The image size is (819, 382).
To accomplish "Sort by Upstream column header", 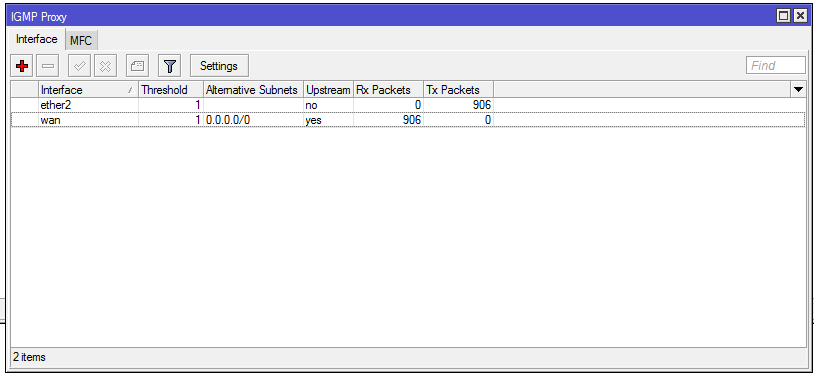I will [x=329, y=90].
